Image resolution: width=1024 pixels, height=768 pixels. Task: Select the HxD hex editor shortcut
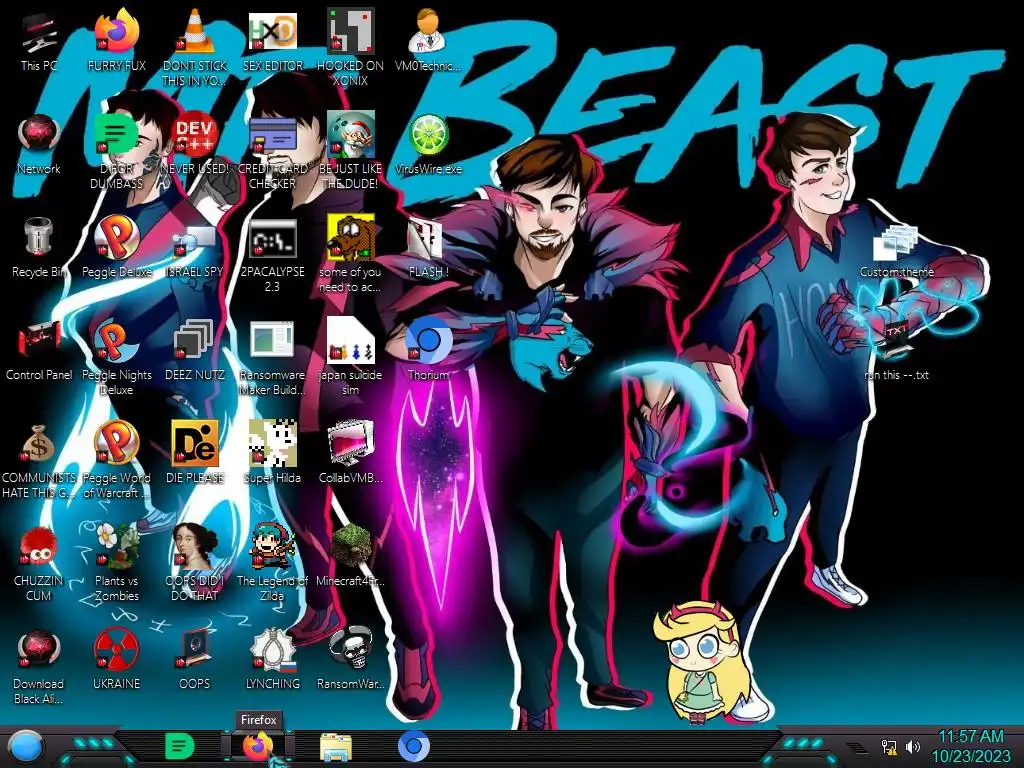272,31
